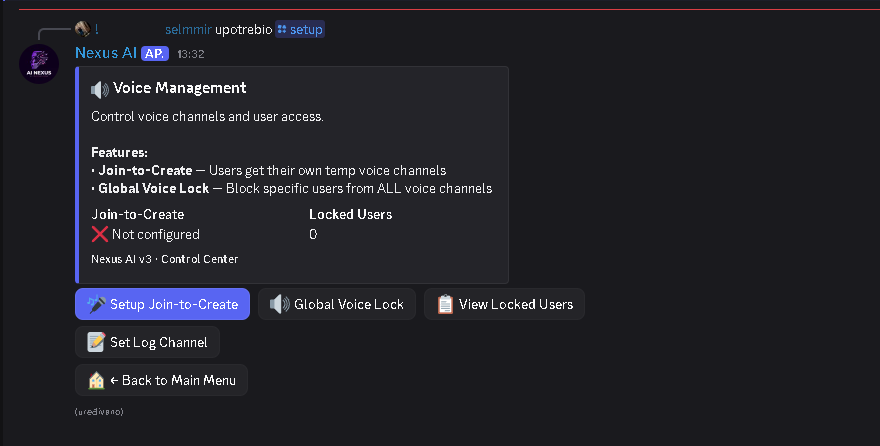Choose the Set Log Channel button
Viewport: 880px width, 446px height.
point(147,342)
